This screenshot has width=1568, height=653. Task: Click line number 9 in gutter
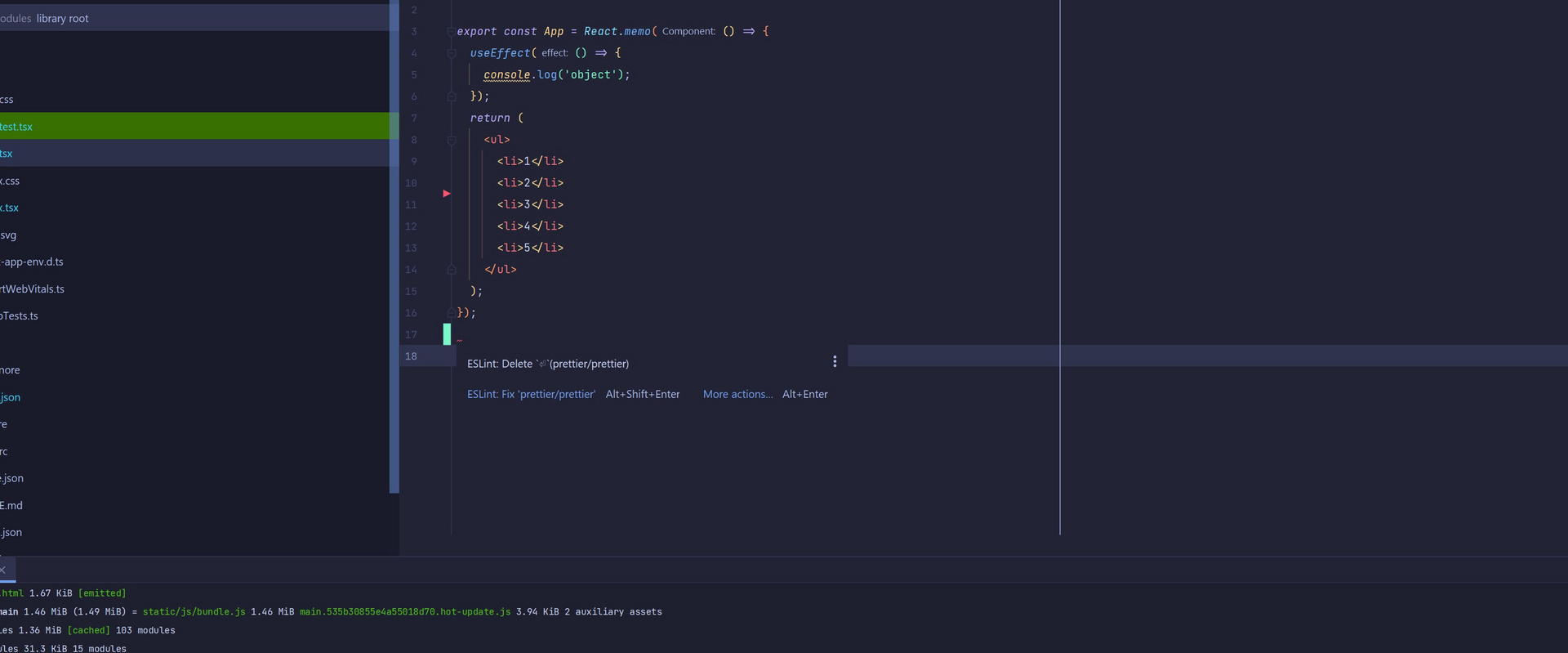click(x=414, y=161)
